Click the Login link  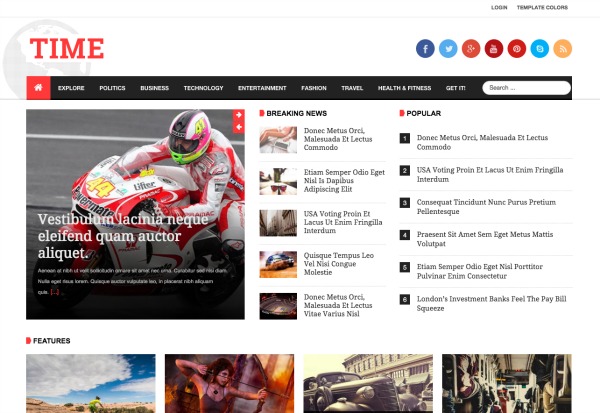499,7
